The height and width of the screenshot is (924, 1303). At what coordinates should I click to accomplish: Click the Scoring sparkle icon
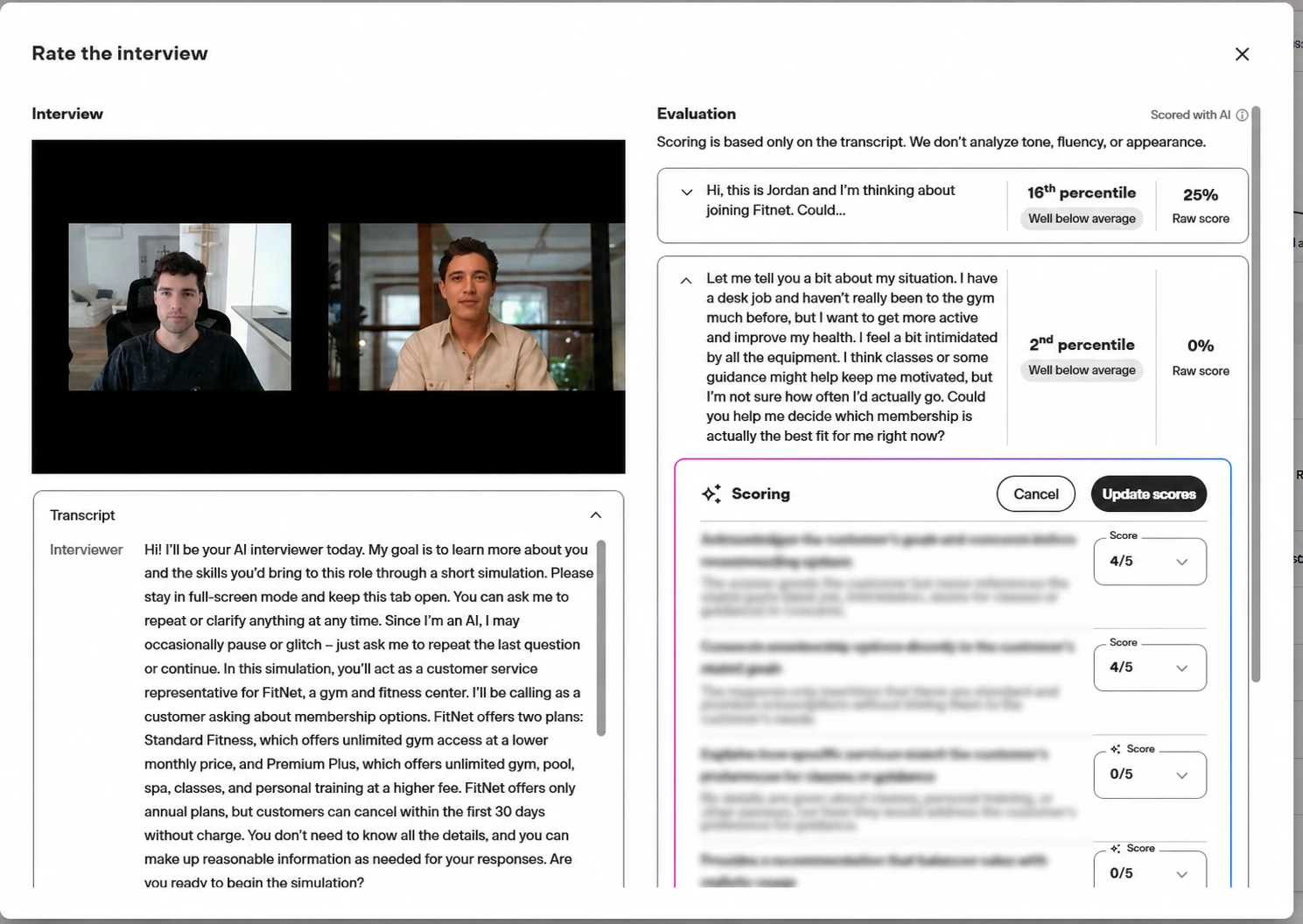pyautogui.click(x=711, y=494)
